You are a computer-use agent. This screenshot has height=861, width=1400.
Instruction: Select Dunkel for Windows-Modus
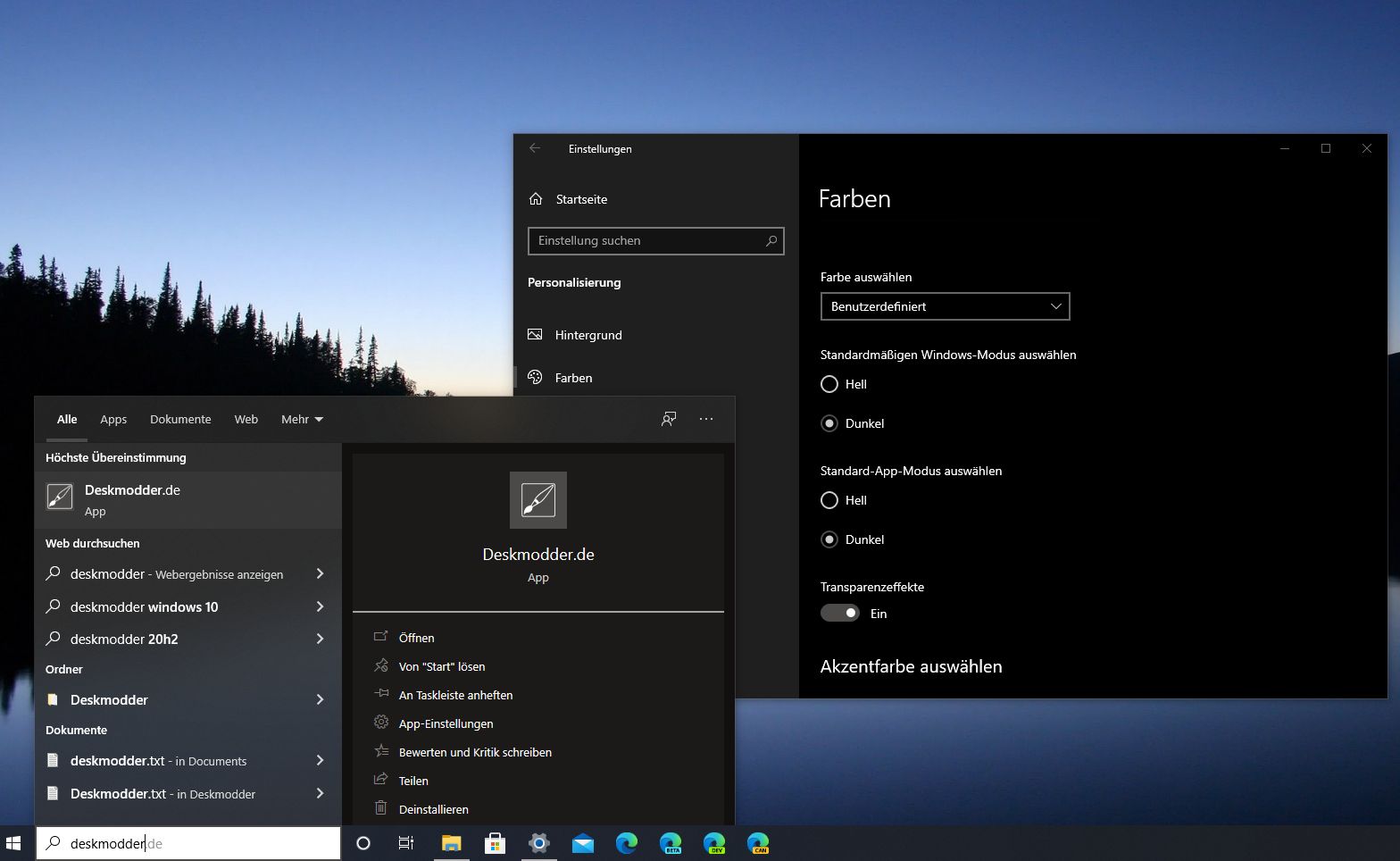click(x=829, y=423)
